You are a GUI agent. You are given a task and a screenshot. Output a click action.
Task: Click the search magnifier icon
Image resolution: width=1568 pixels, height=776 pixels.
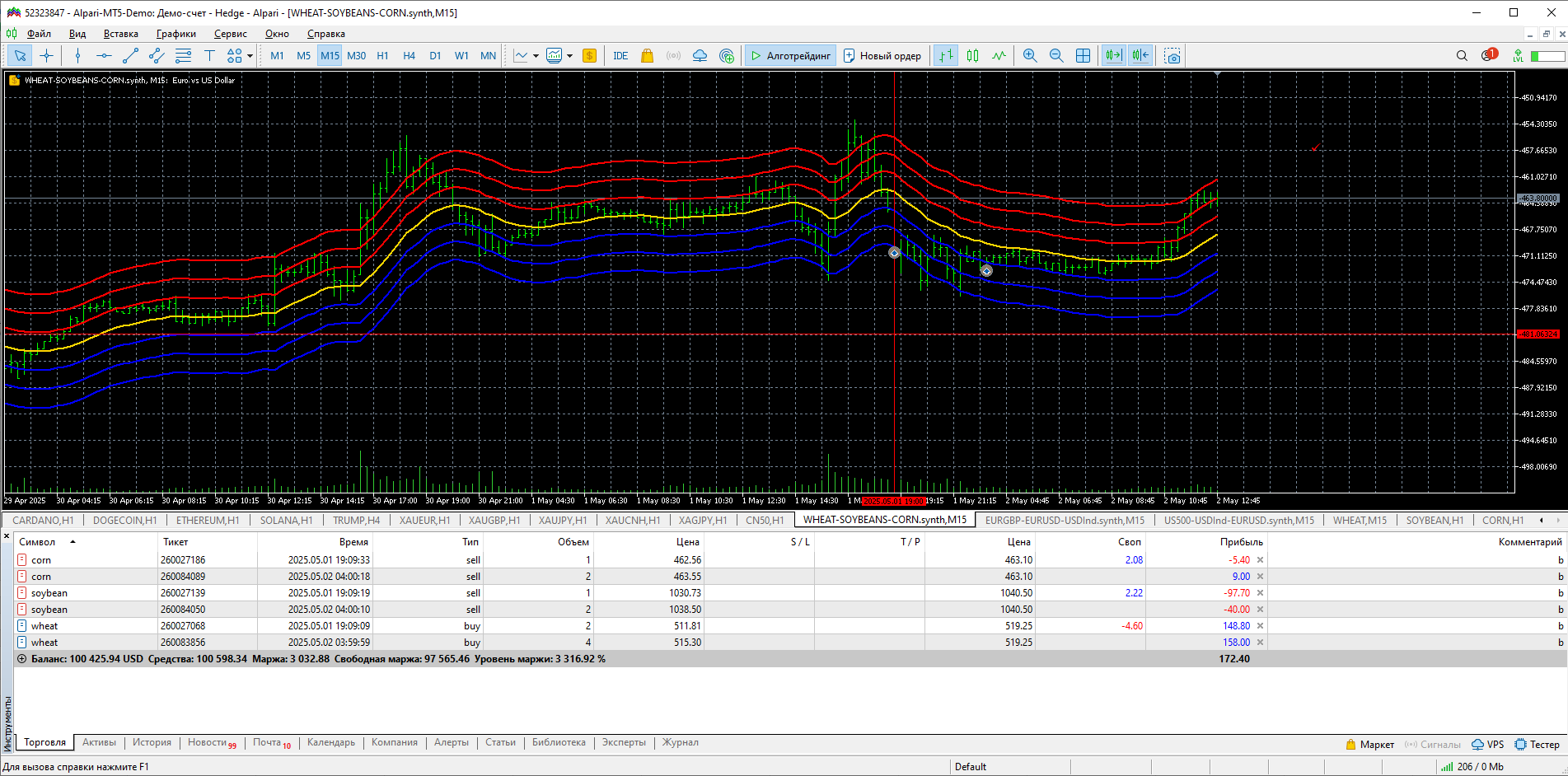pos(1462,56)
